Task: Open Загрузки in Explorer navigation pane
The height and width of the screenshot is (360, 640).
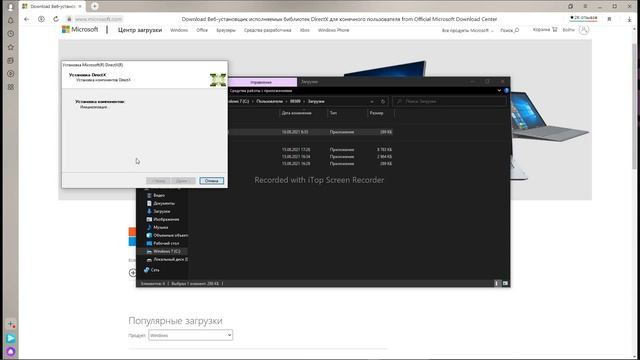Action: tap(162, 211)
